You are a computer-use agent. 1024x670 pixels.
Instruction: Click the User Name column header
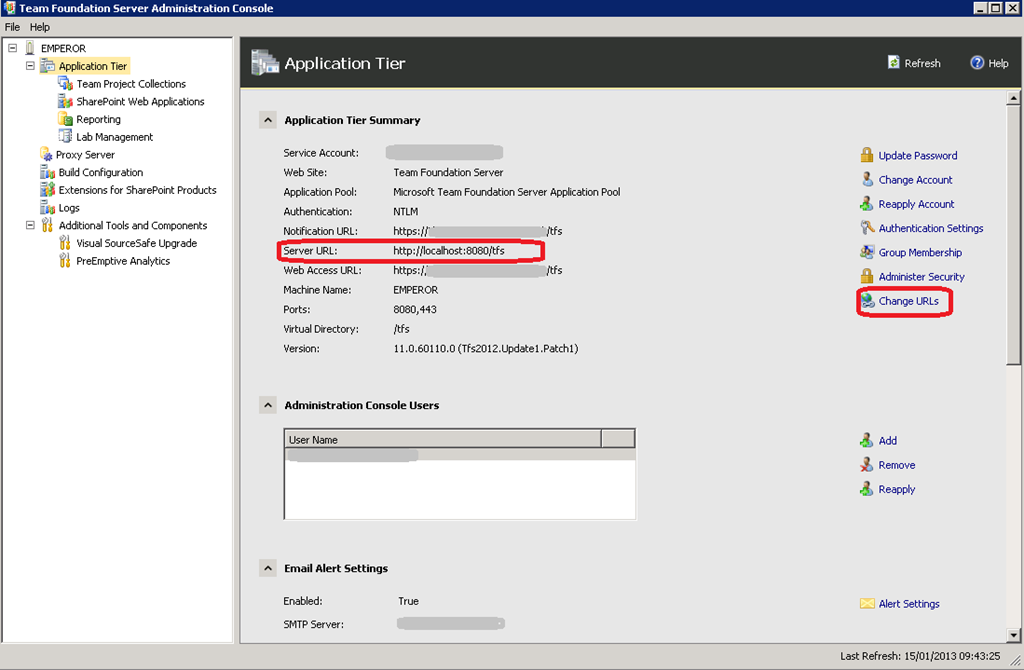(443, 439)
